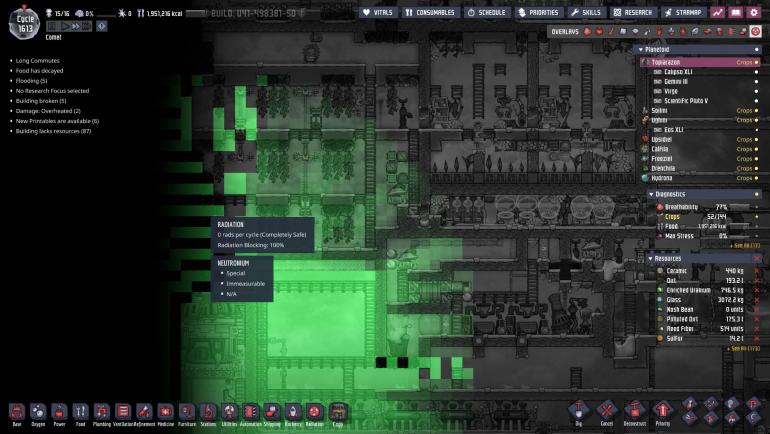Open the Schedule screen
Image resolution: width=770 pixels, height=434 pixels.
click(486, 12)
